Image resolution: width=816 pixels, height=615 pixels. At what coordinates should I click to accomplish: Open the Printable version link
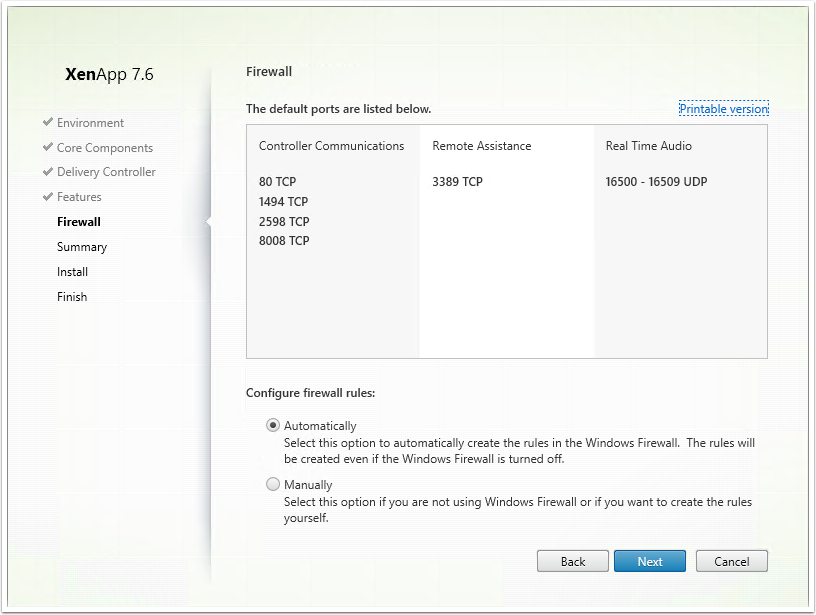coord(723,109)
